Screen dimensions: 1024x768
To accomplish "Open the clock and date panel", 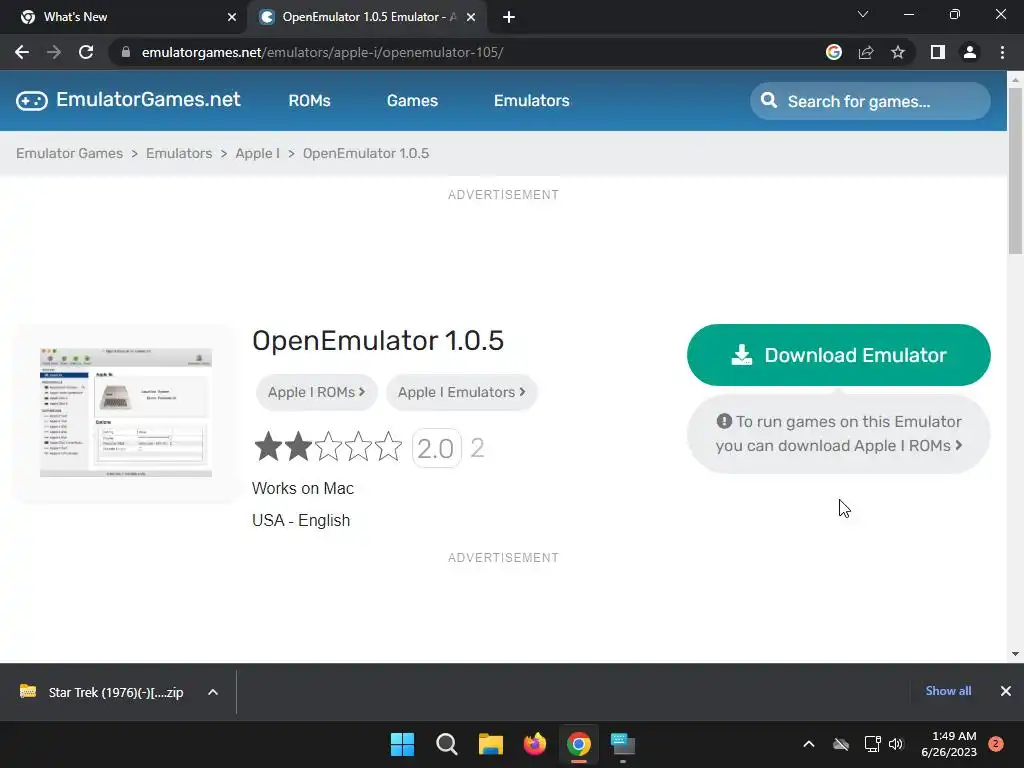I will [x=949, y=744].
